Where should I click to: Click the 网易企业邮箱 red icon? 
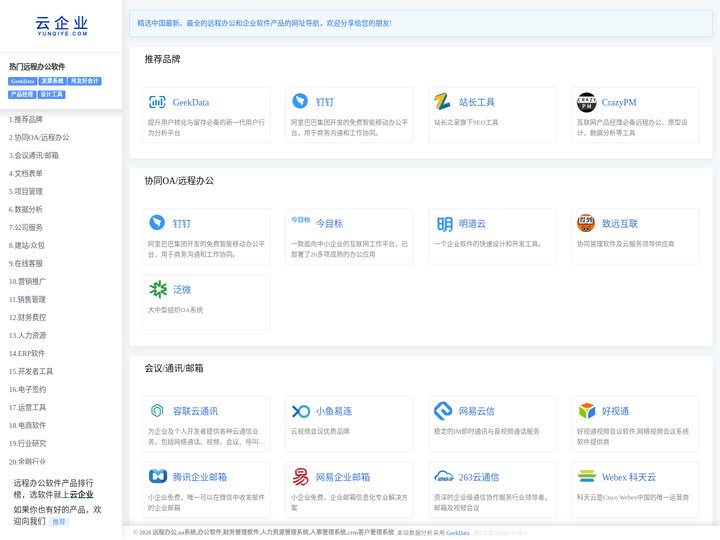pos(300,477)
